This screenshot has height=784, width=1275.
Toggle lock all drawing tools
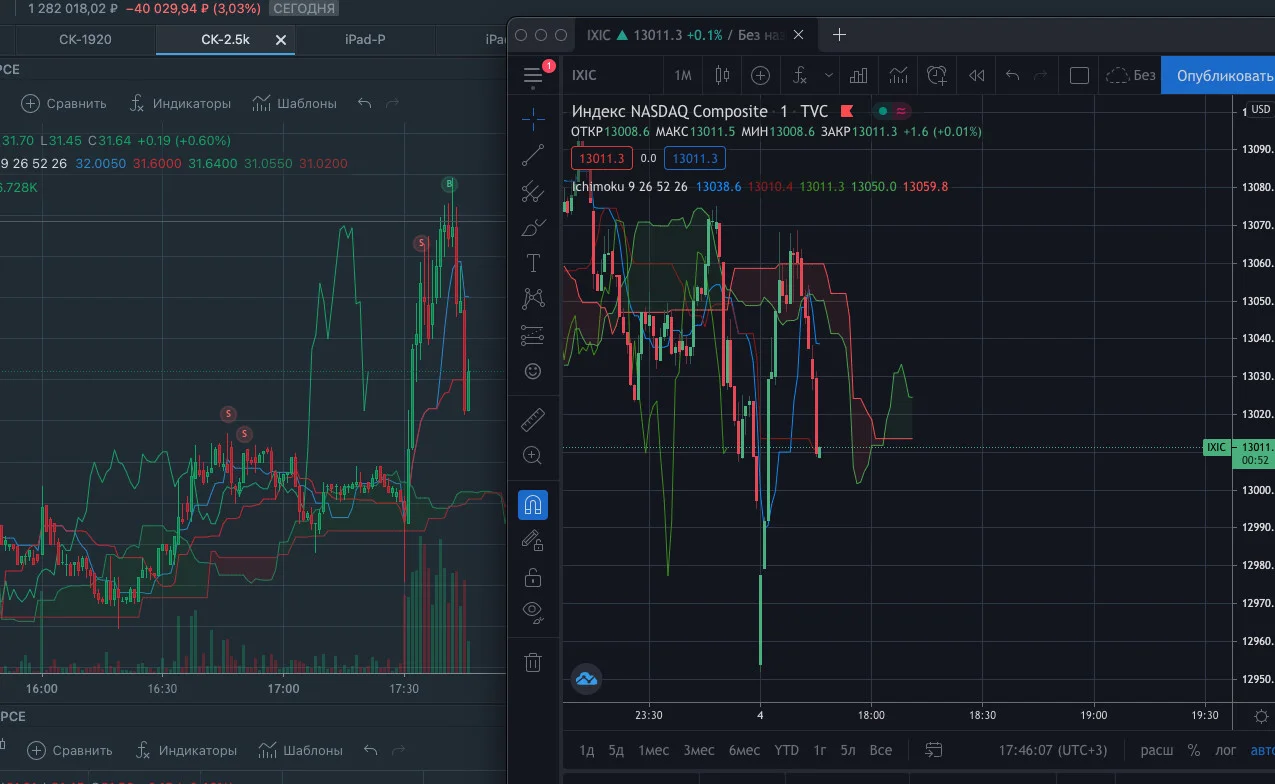(x=533, y=577)
